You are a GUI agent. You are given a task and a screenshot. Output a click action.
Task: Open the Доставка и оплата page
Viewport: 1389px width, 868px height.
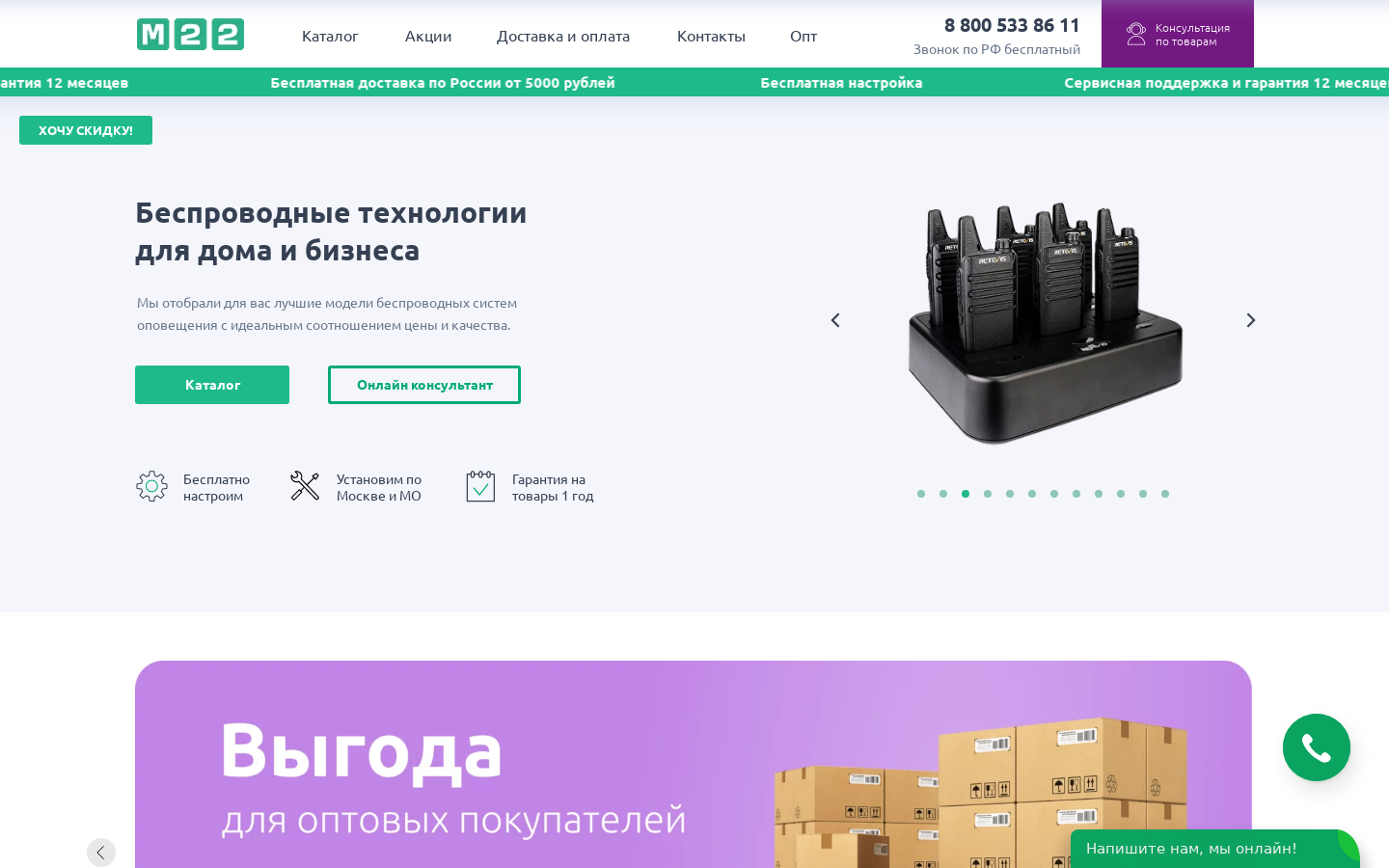pos(563,36)
